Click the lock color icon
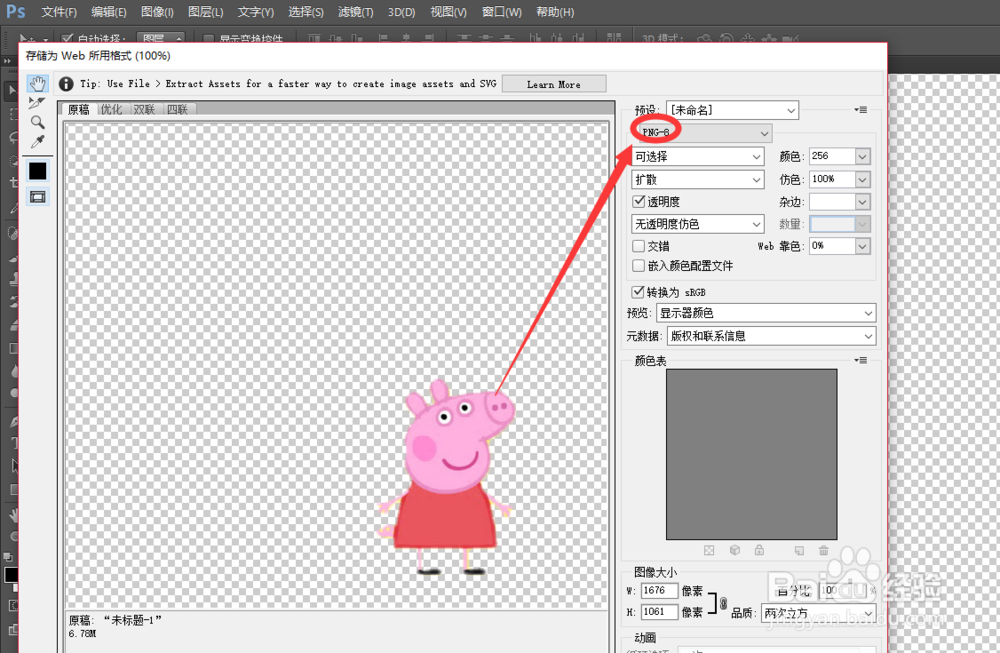 pyautogui.click(x=759, y=550)
